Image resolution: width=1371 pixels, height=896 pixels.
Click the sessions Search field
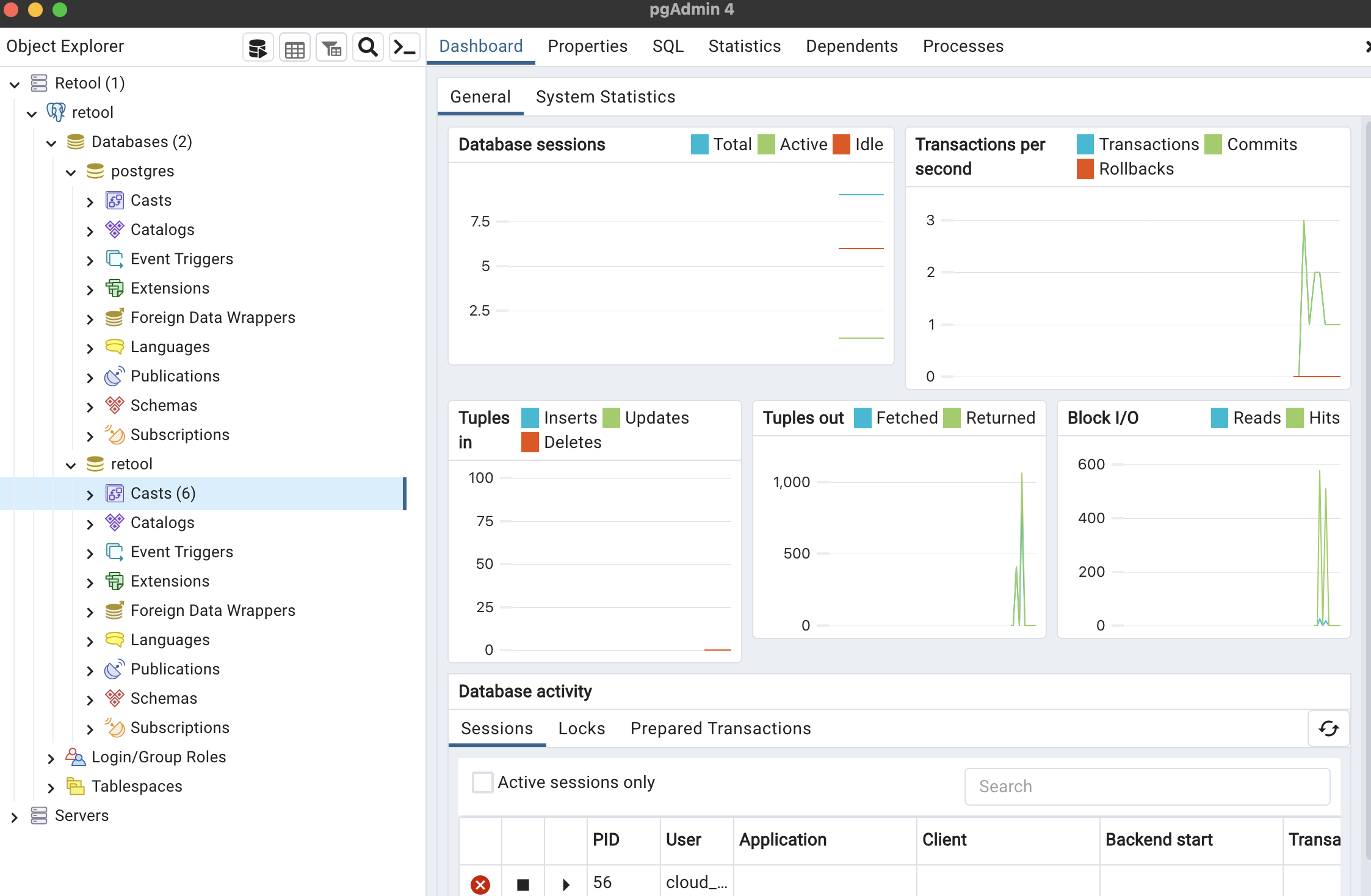(1147, 786)
